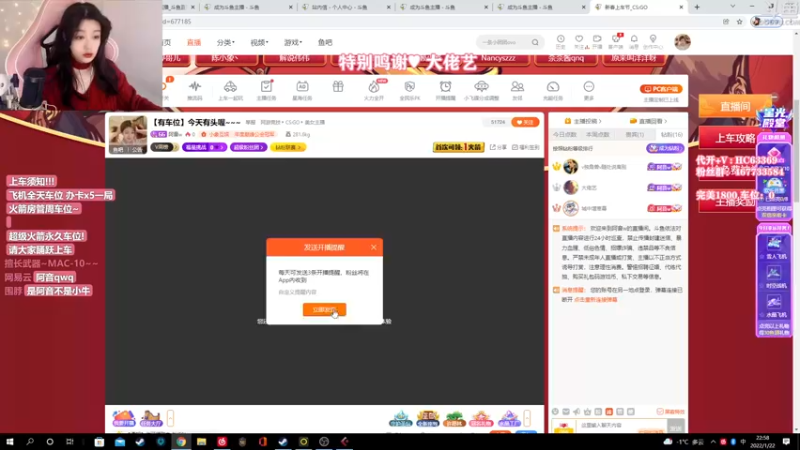This screenshot has height=450, width=800.
Task: Click the gauge speedometer task icon
Action: point(553,89)
